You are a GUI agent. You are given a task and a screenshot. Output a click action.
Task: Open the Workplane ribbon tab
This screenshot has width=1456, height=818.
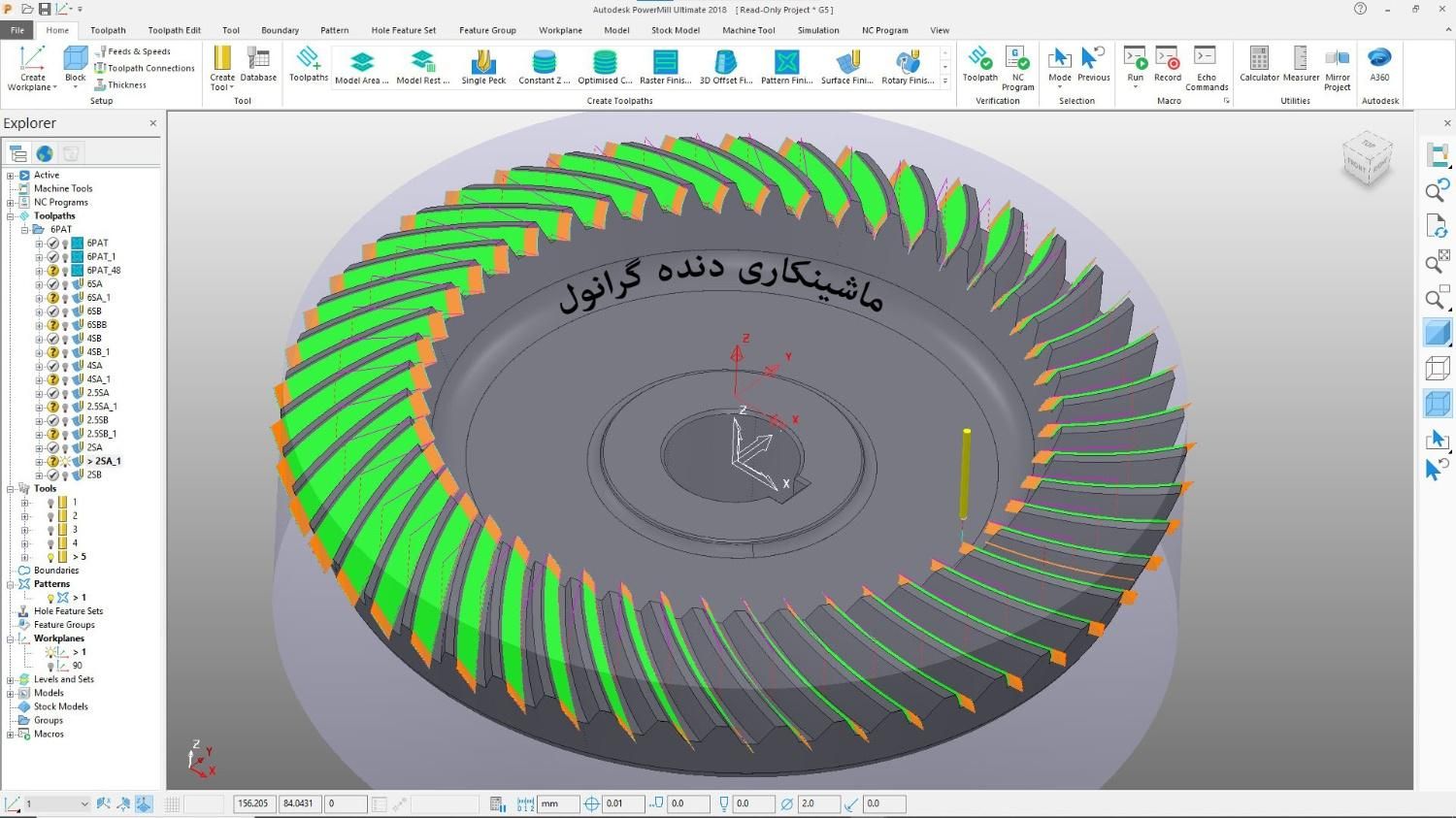pos(560,30)
